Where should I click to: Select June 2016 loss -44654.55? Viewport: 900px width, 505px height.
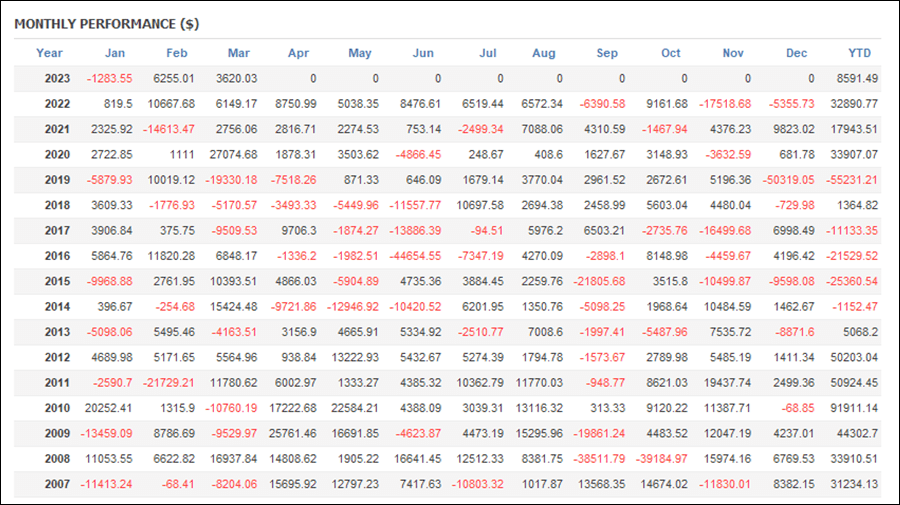pyautogui.click(x=415, y=257)
